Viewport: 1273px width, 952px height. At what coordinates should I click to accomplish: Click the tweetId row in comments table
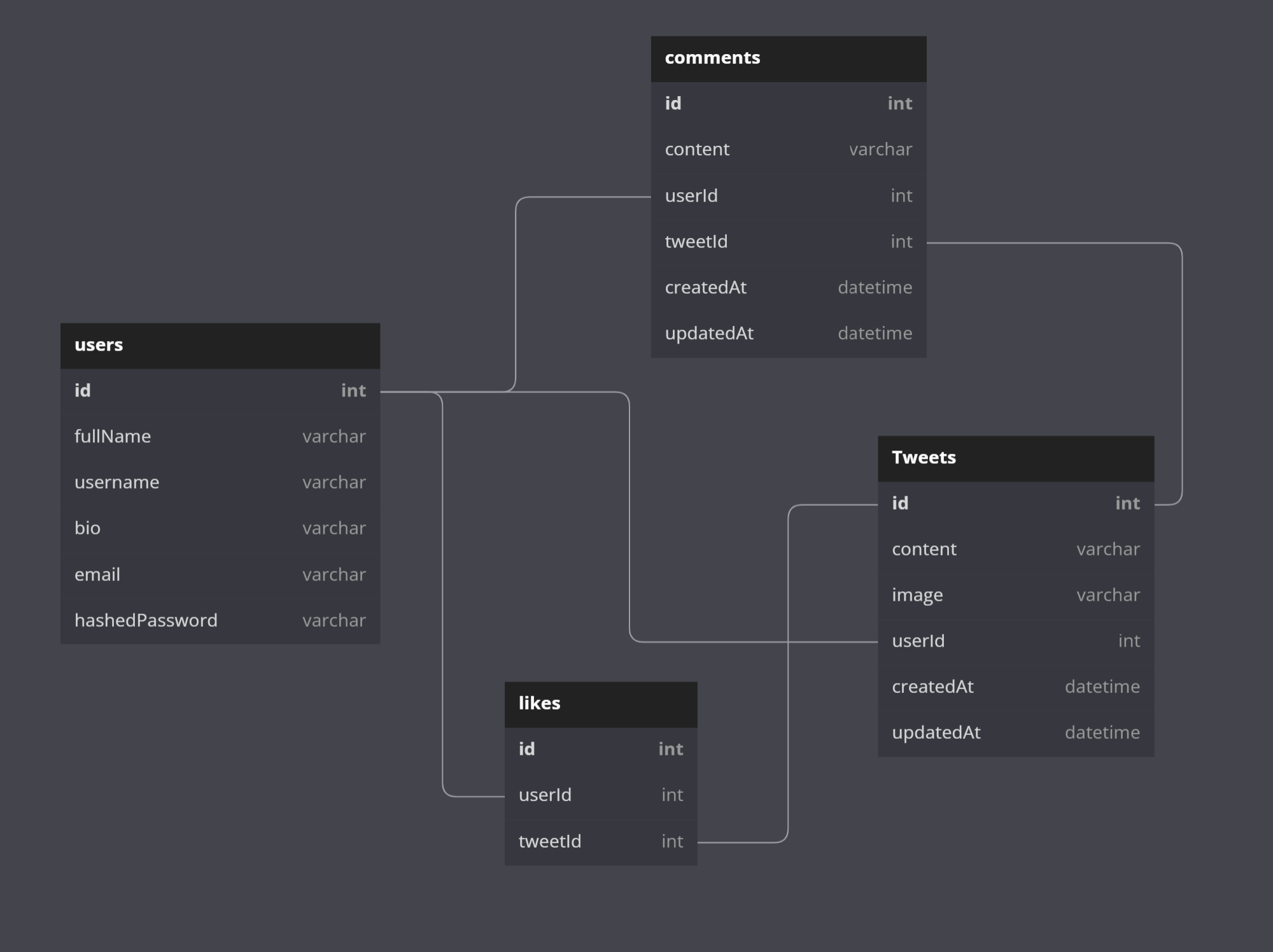789,242
